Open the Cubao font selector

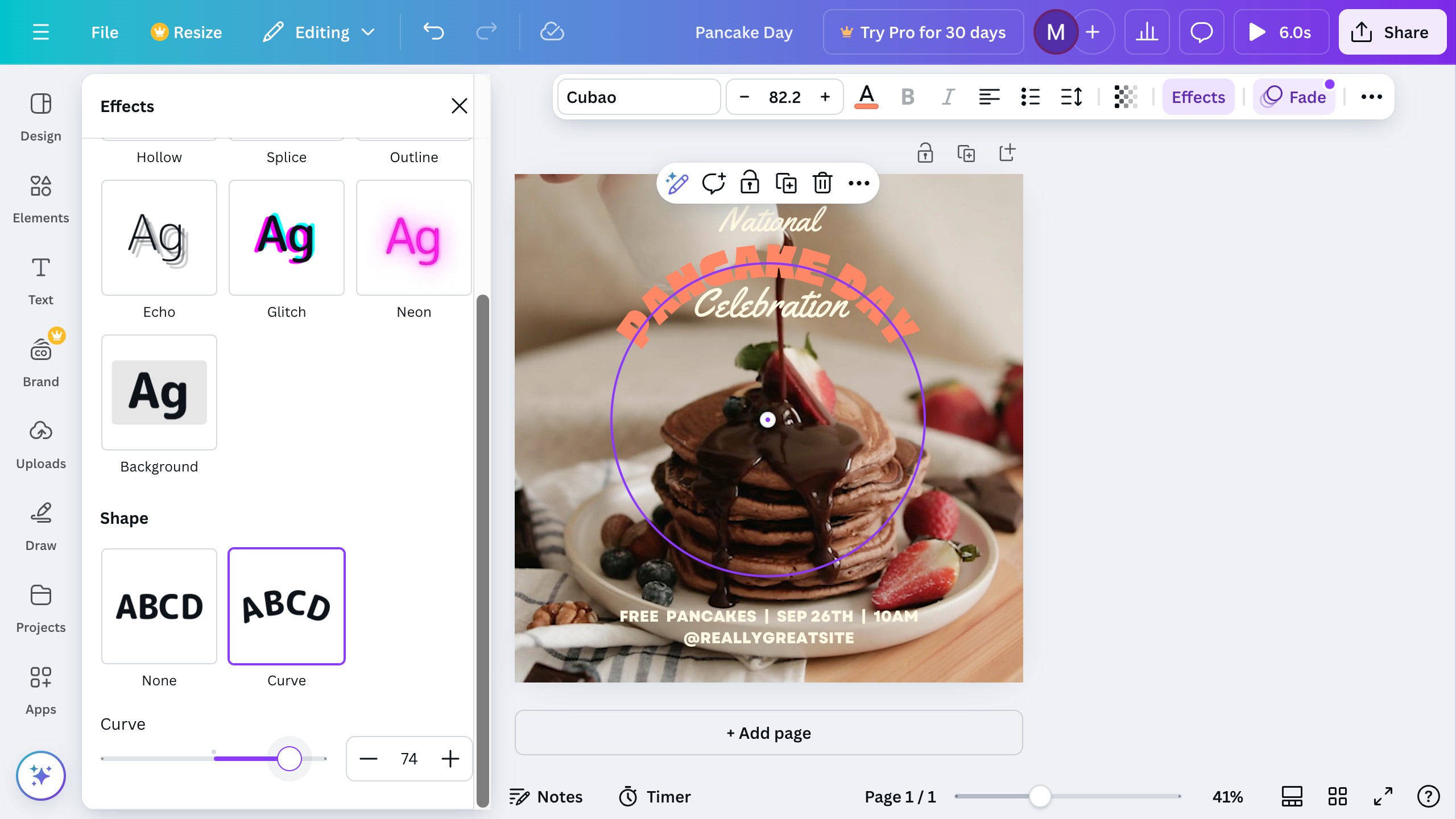639,97
